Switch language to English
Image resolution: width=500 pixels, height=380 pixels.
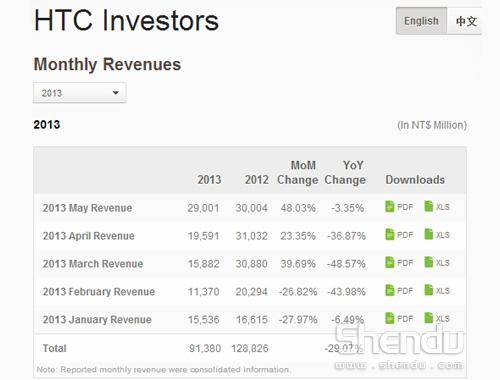click(421, 21)
